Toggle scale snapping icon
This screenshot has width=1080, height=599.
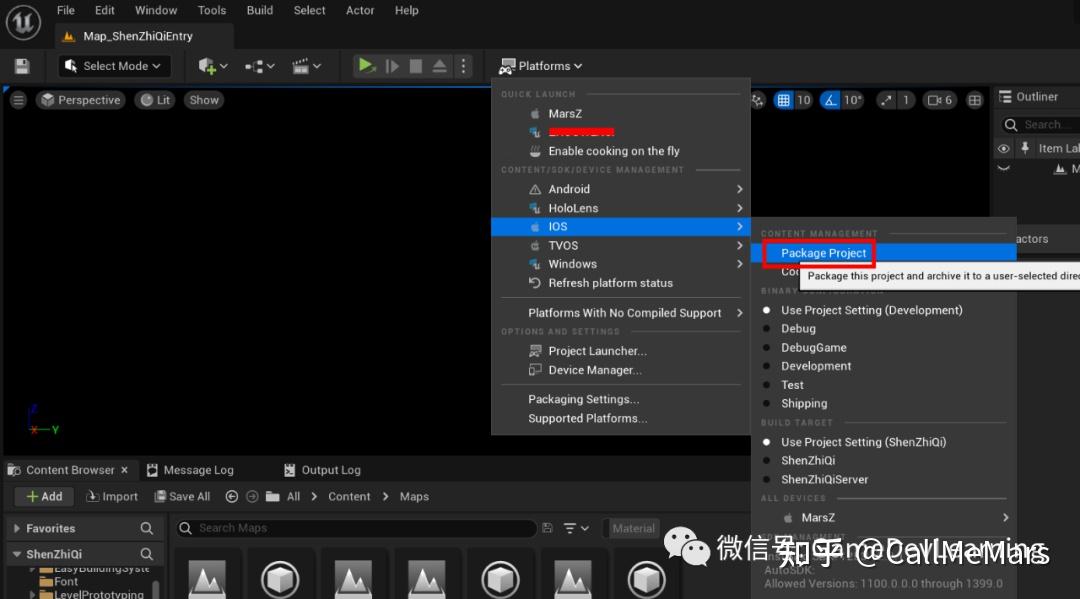[x=886, y=101]
